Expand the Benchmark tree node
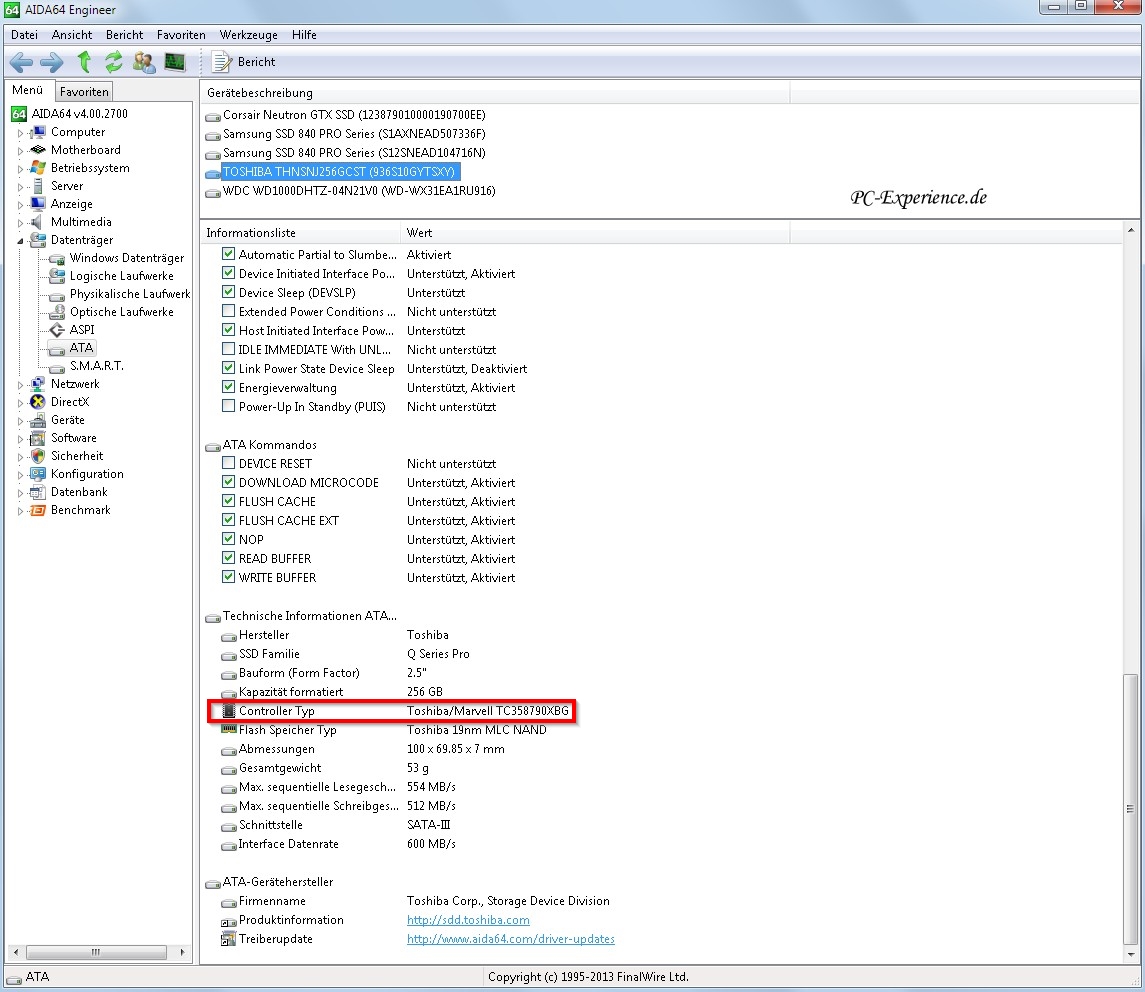The height and width of the screenshot is (992, 1145). click(x=20, y=511)
